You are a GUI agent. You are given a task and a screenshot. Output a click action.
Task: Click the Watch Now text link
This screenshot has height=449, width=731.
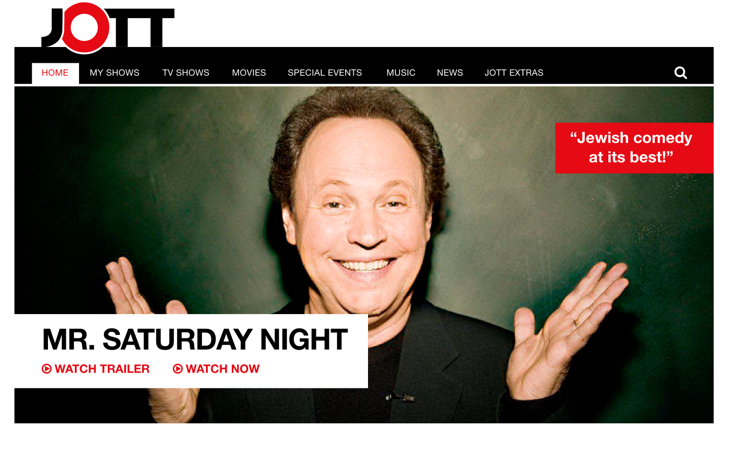[x=222, y=369]
